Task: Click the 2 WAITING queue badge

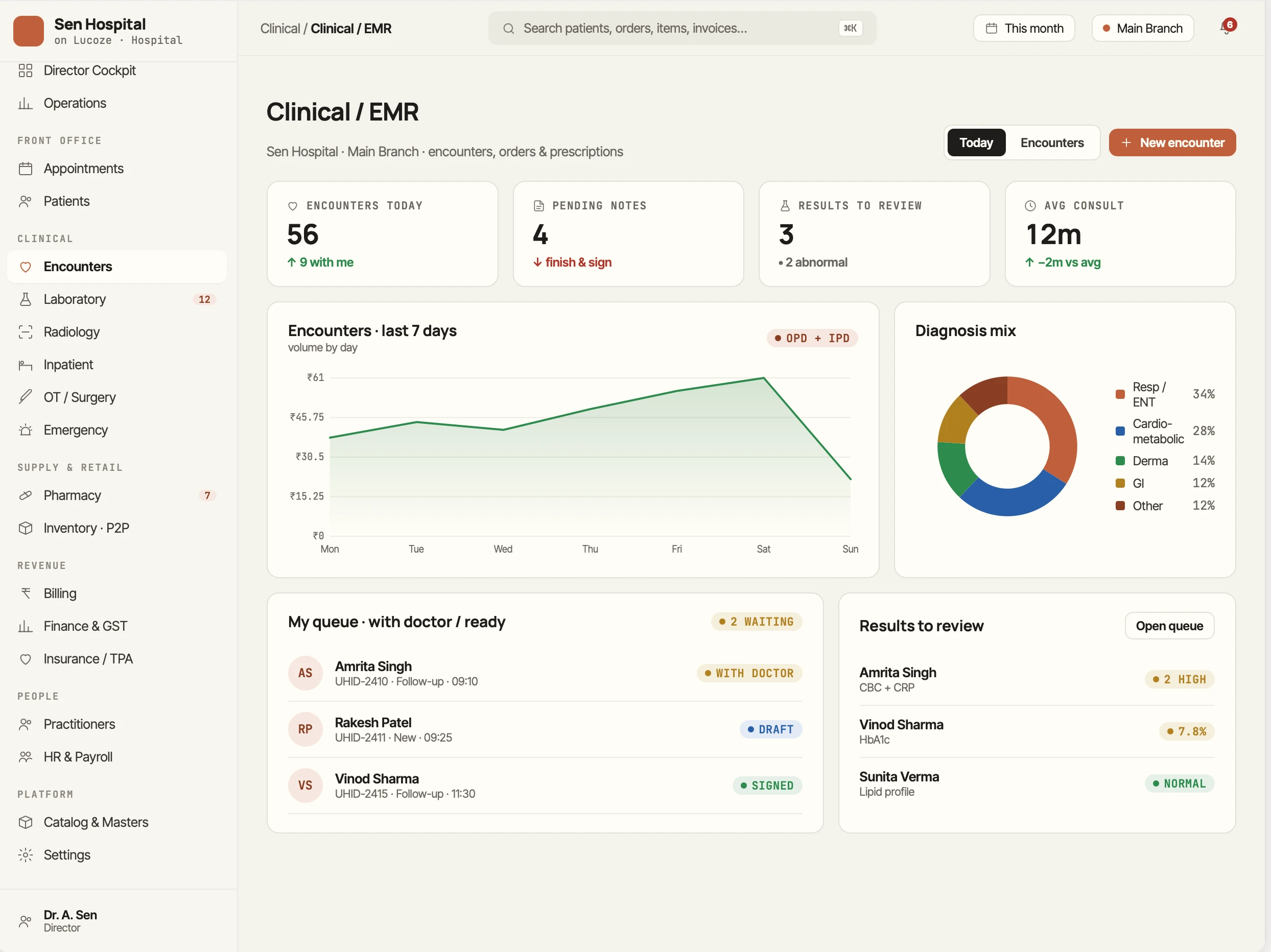Action: [x=756, y=622]
